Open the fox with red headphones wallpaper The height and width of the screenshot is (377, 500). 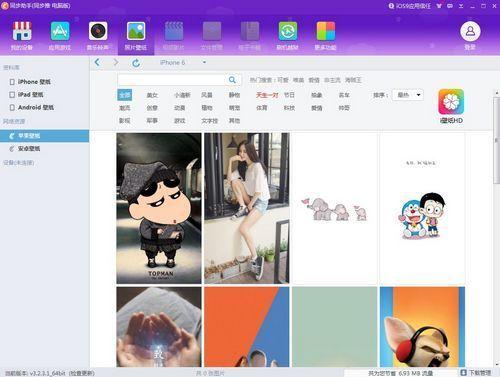[422, 327]
